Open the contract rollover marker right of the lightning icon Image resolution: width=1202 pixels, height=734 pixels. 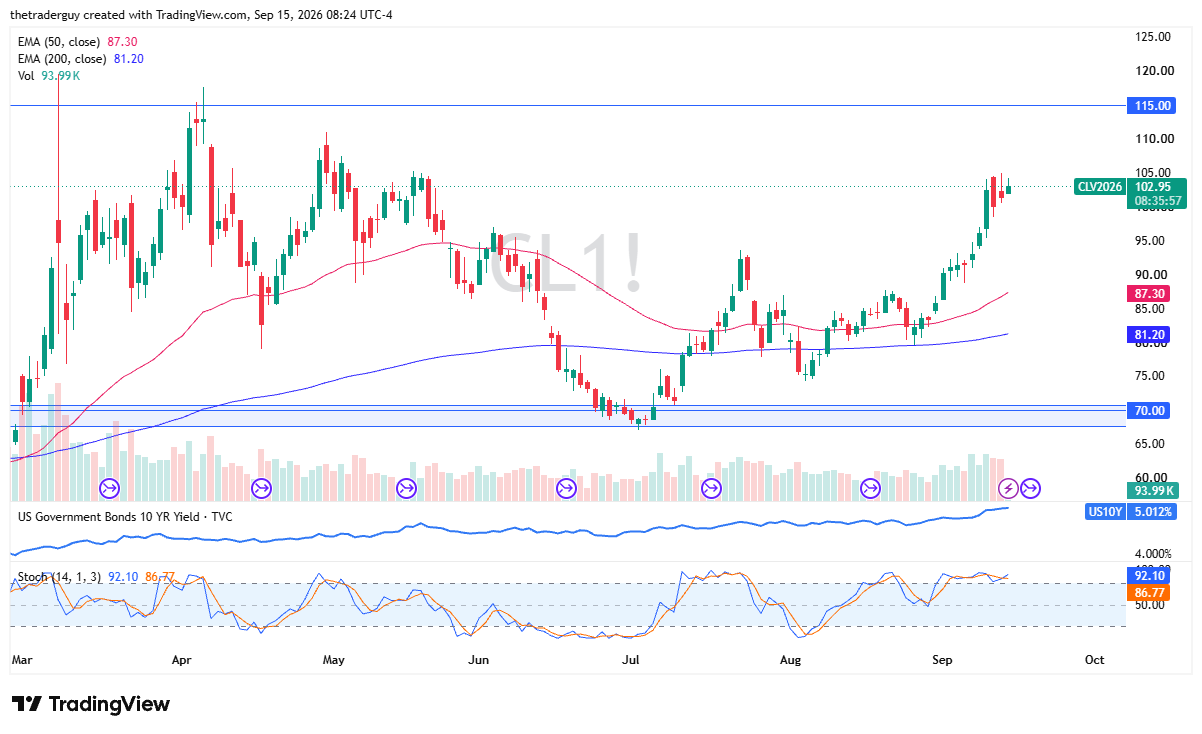[1030, 488]
